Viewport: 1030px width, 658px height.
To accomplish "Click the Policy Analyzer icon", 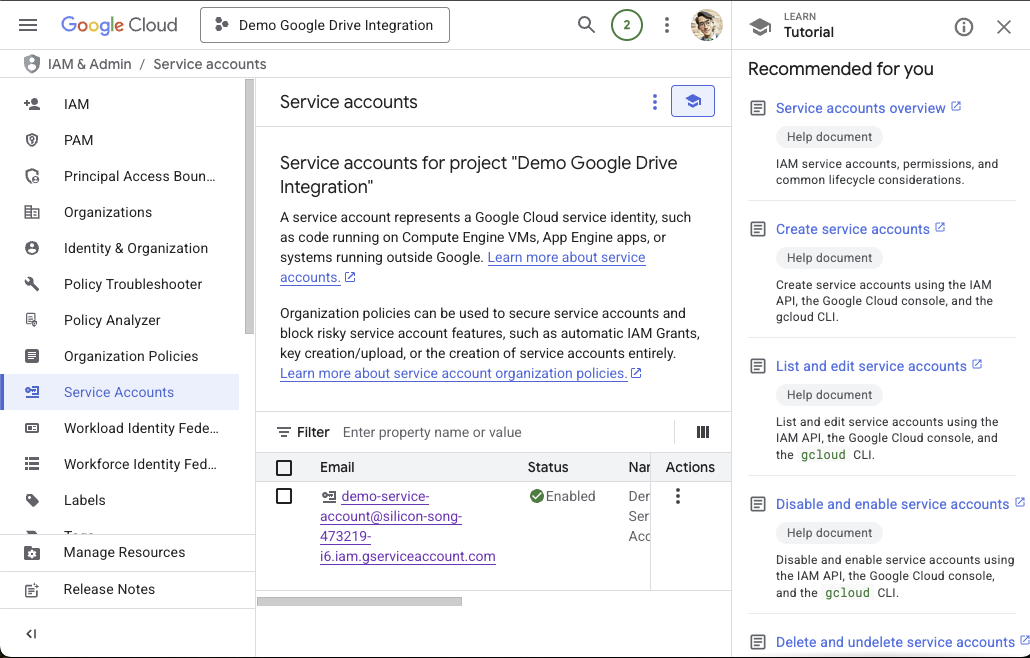I will (x=32, y=320).
